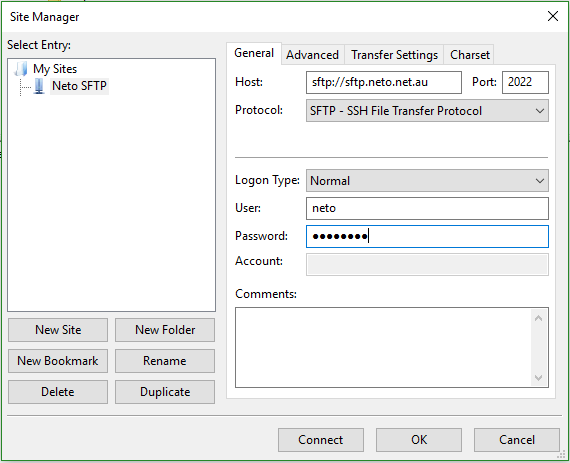Click the New Site button

pyautogui.click(x=58, y=330)
